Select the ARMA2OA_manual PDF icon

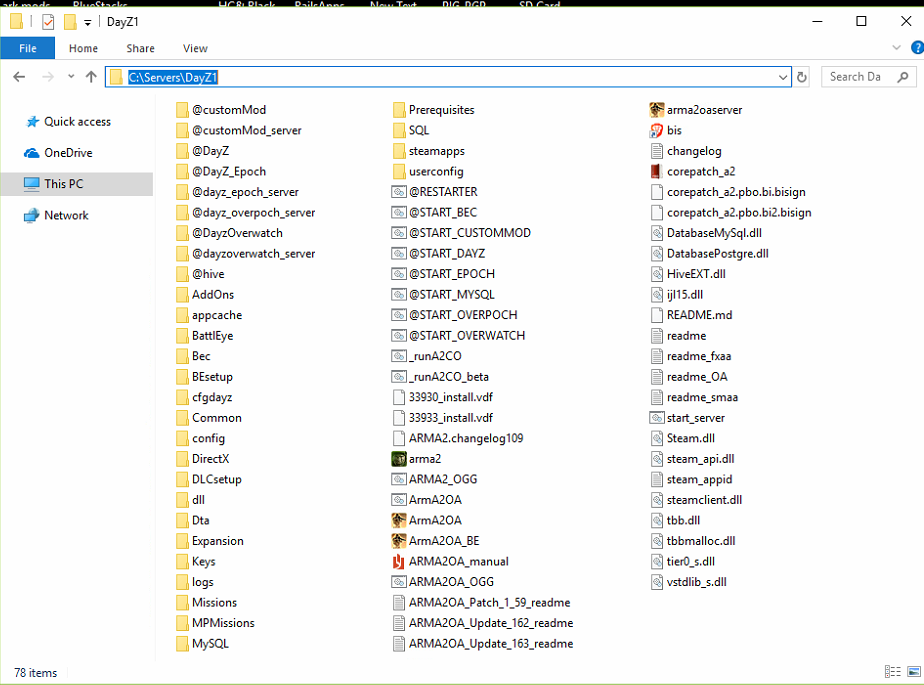(x=399, y=561)
